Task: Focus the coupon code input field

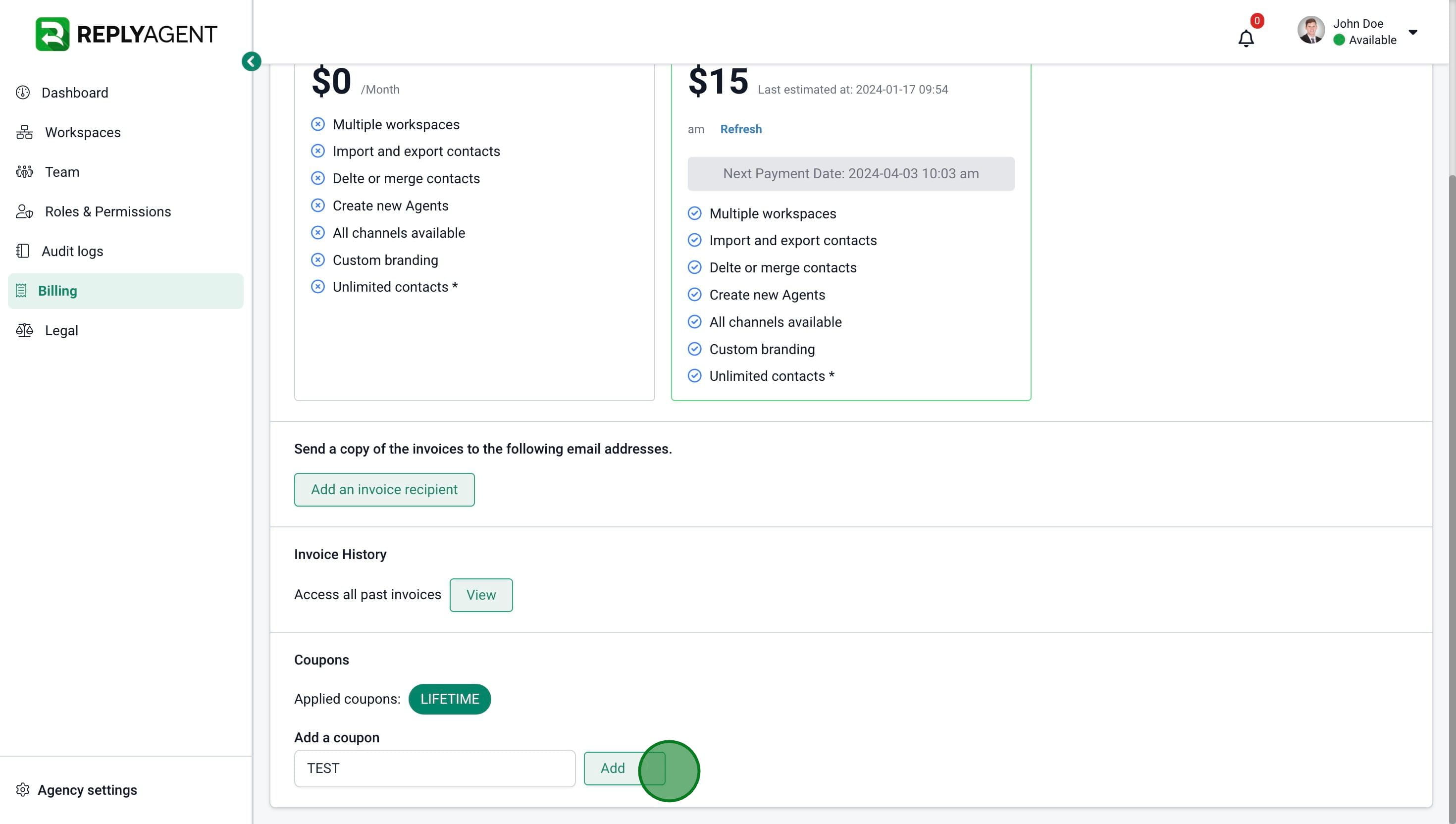Action: 434,768
